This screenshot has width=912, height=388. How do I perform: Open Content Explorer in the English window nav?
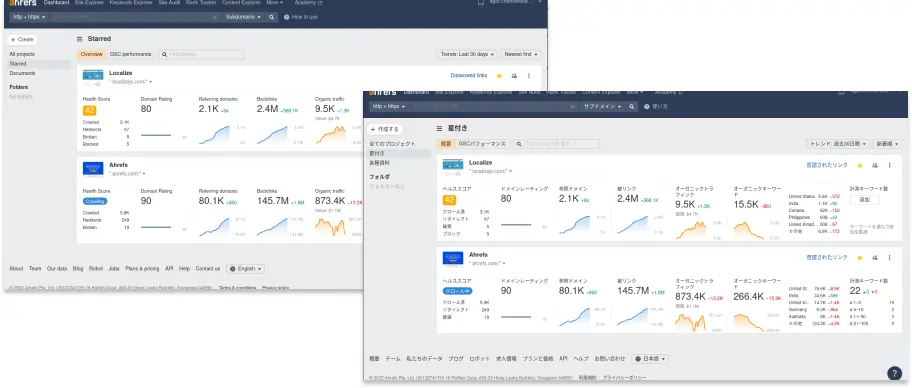coord(241,3)
